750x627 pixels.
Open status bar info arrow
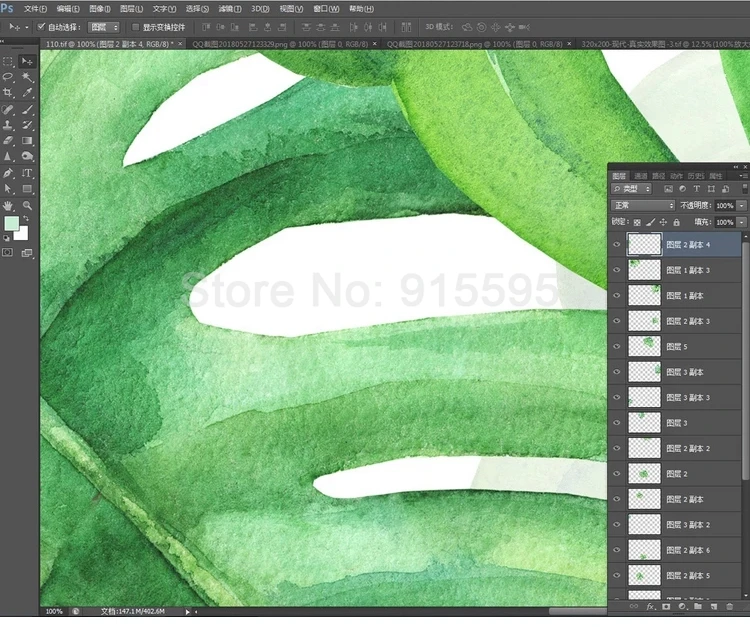tap(188, 611)
